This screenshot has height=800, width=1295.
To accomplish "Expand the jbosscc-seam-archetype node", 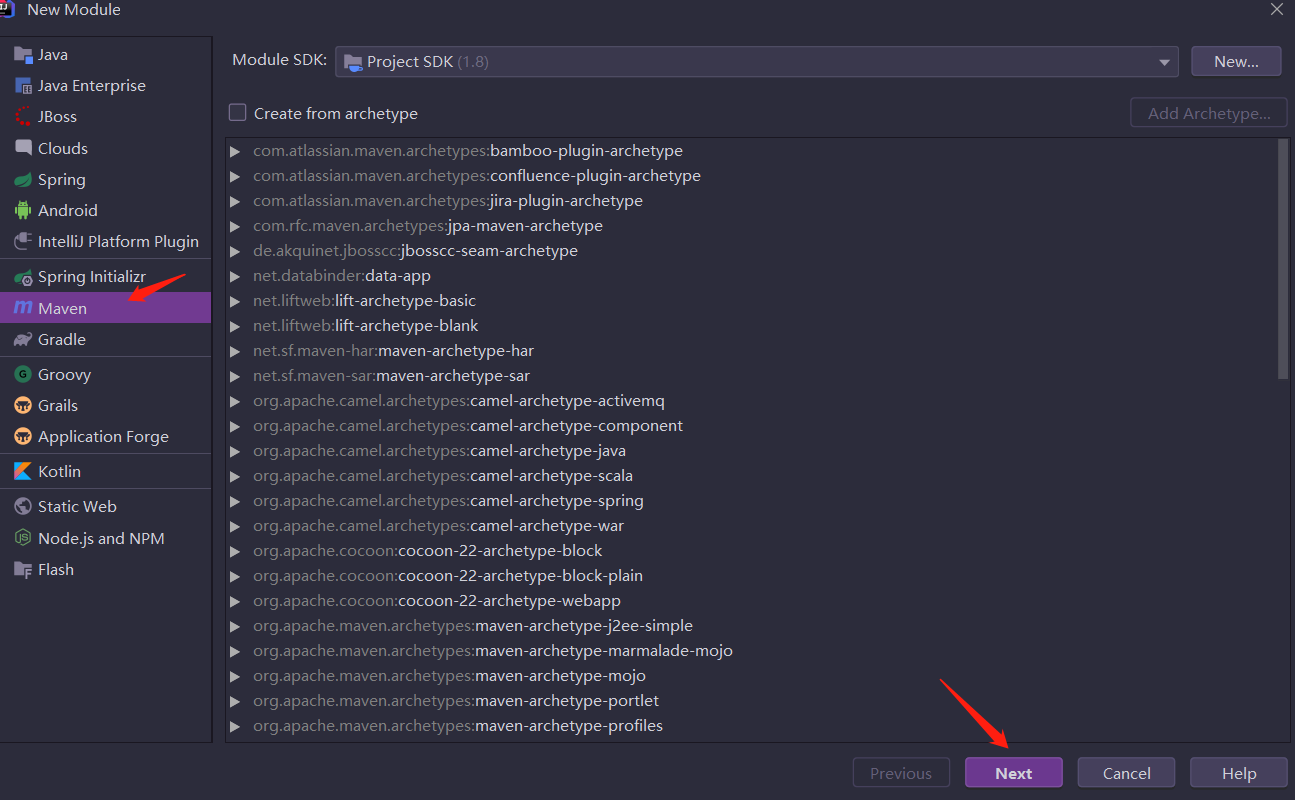I will [235, 251].
